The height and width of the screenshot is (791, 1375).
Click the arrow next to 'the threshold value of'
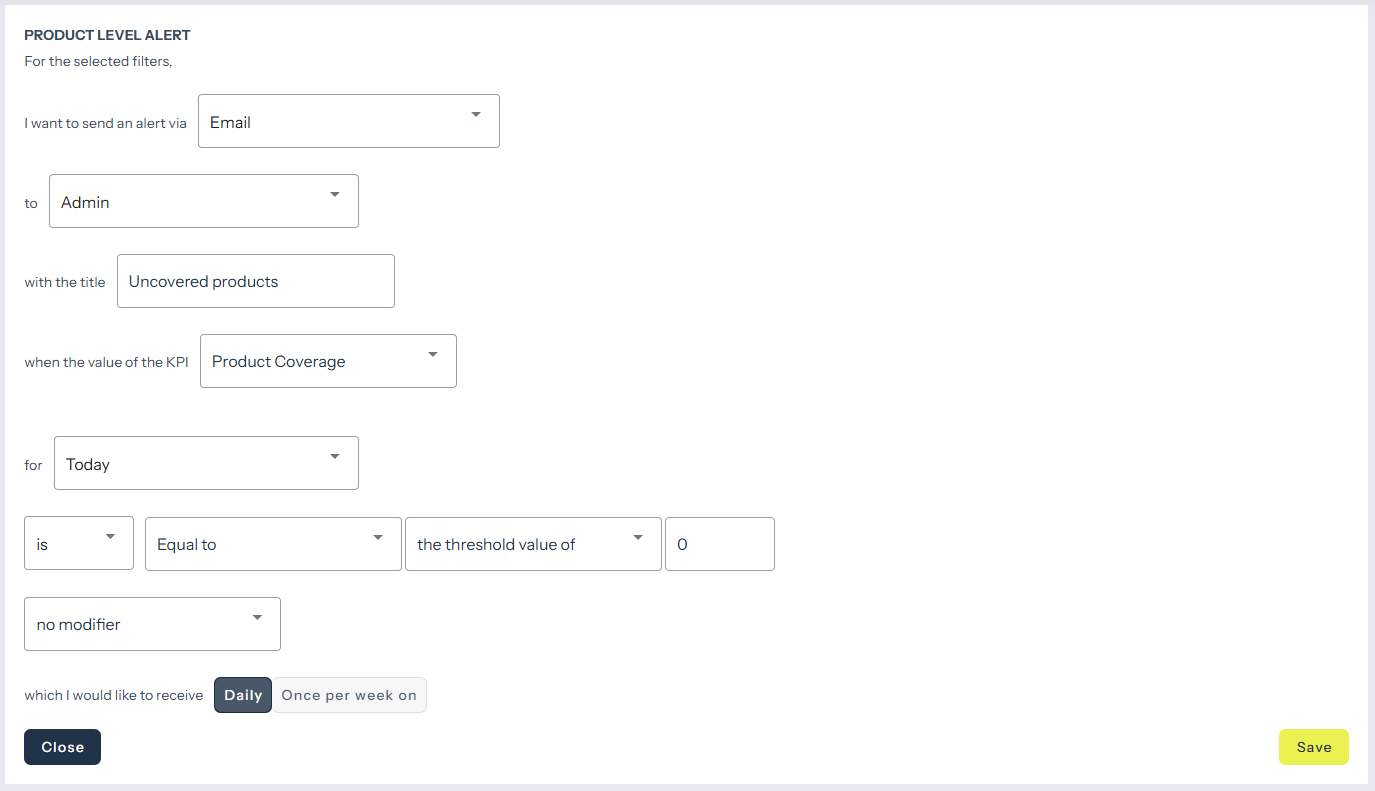638,537
